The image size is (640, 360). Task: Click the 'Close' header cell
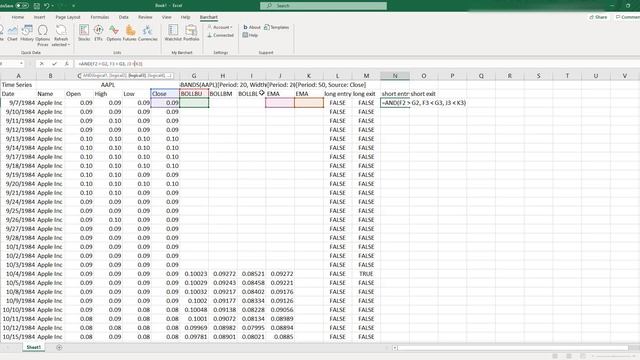point(165,94)
